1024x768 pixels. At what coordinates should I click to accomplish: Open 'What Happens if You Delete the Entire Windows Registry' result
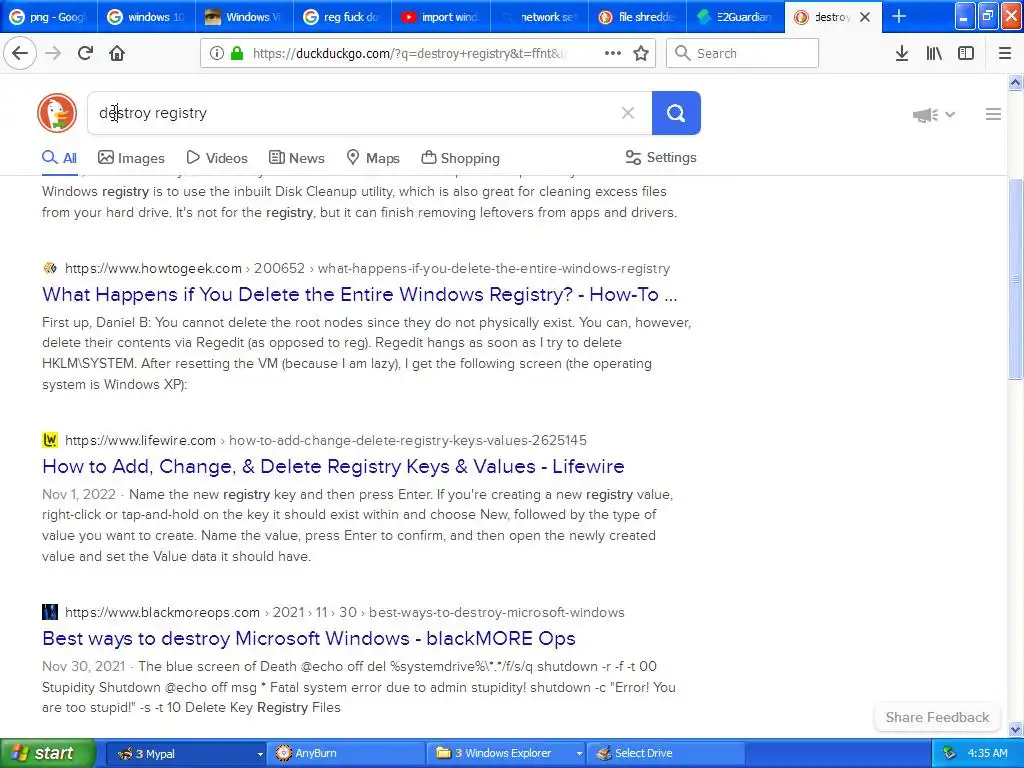pyautogui.click(x=360, y=294)
